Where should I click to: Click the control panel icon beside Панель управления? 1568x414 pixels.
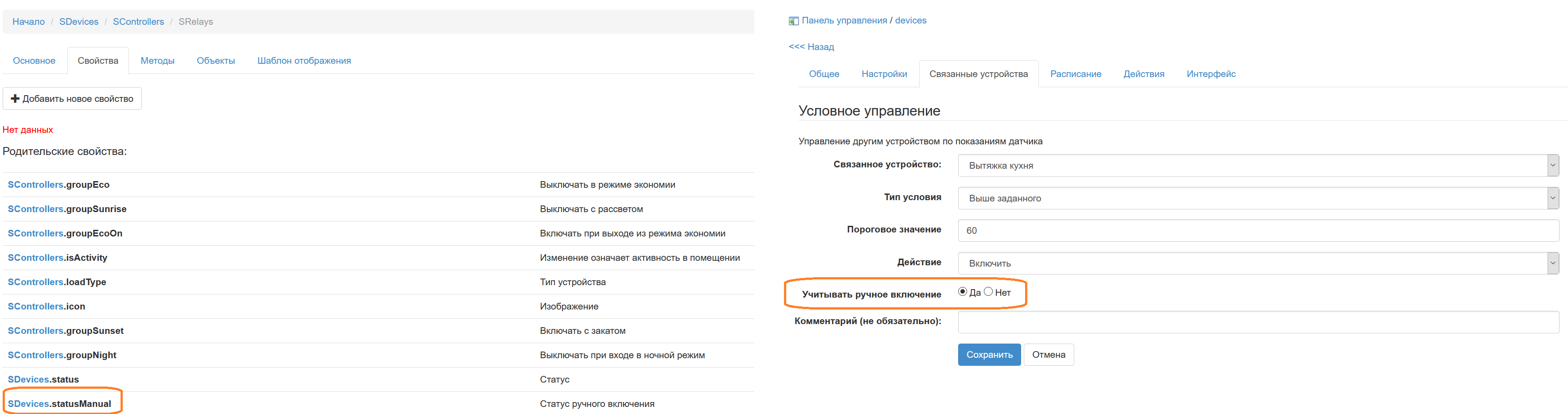(793, 21)
